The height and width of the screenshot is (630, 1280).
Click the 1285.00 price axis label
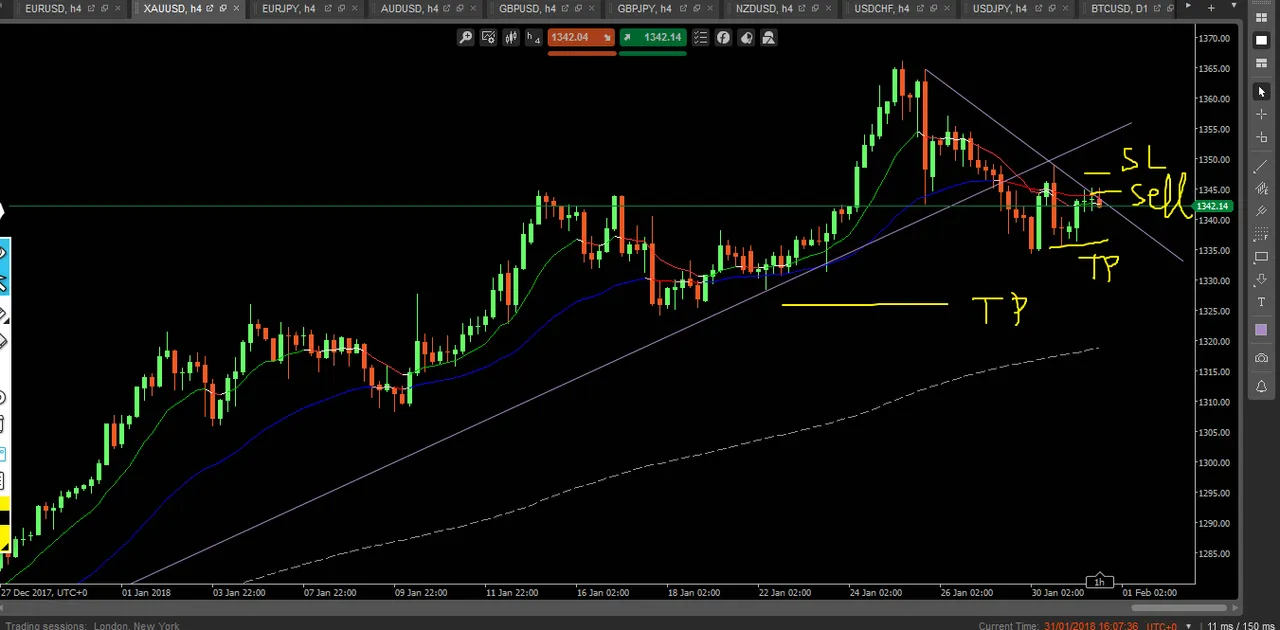(x=1215, y=554)
